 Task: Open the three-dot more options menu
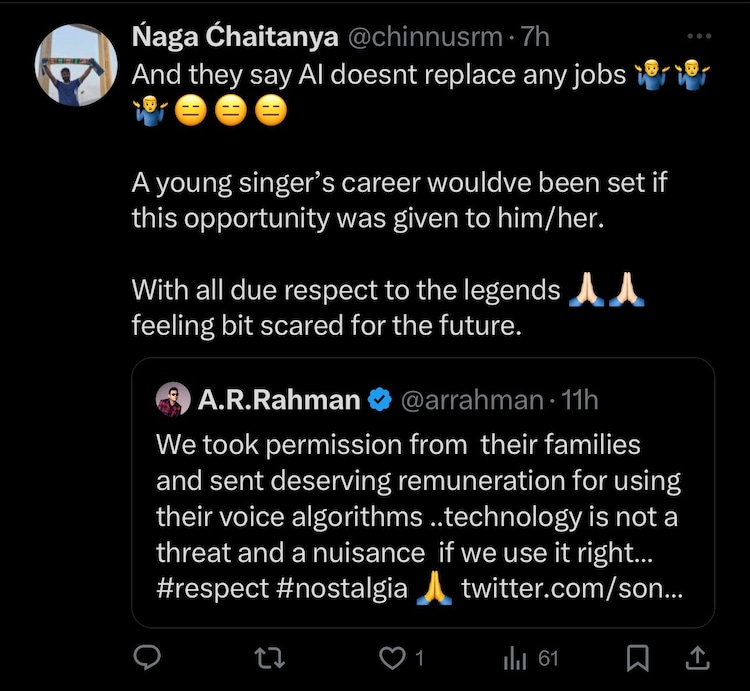click(699, 37)
